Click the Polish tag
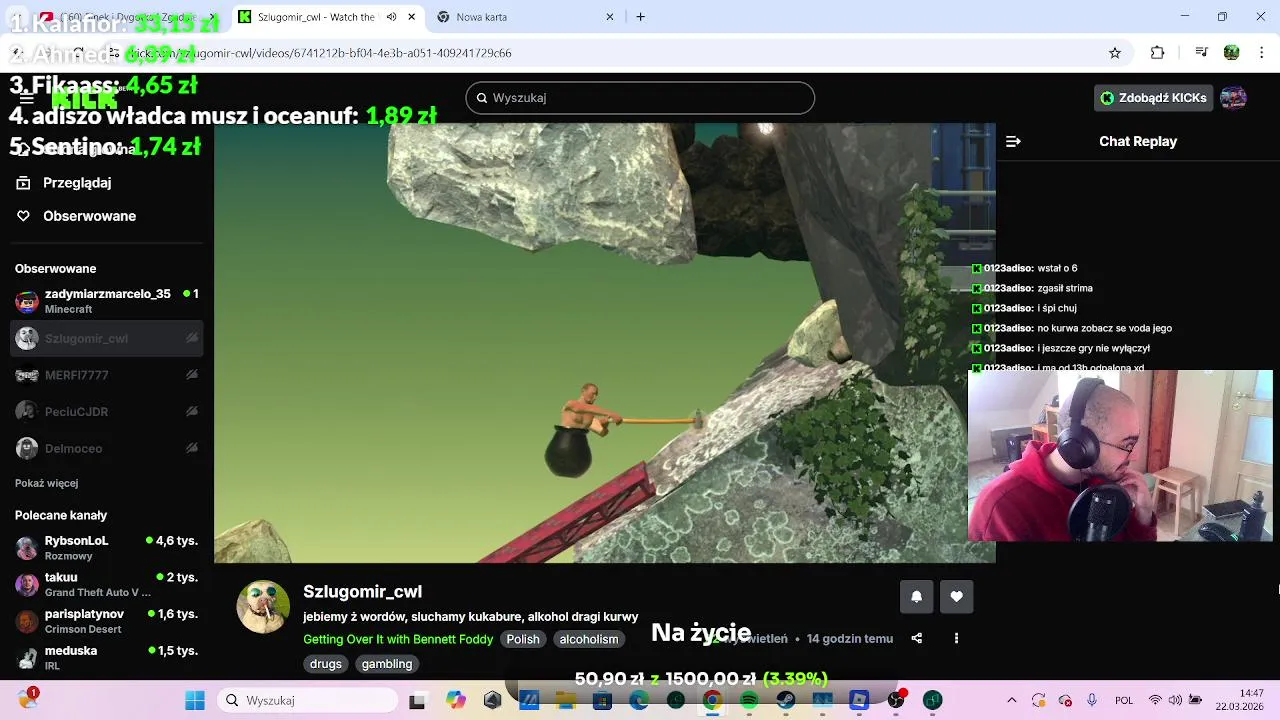This screenshot has width=1280, height=720. pos(523,639)
